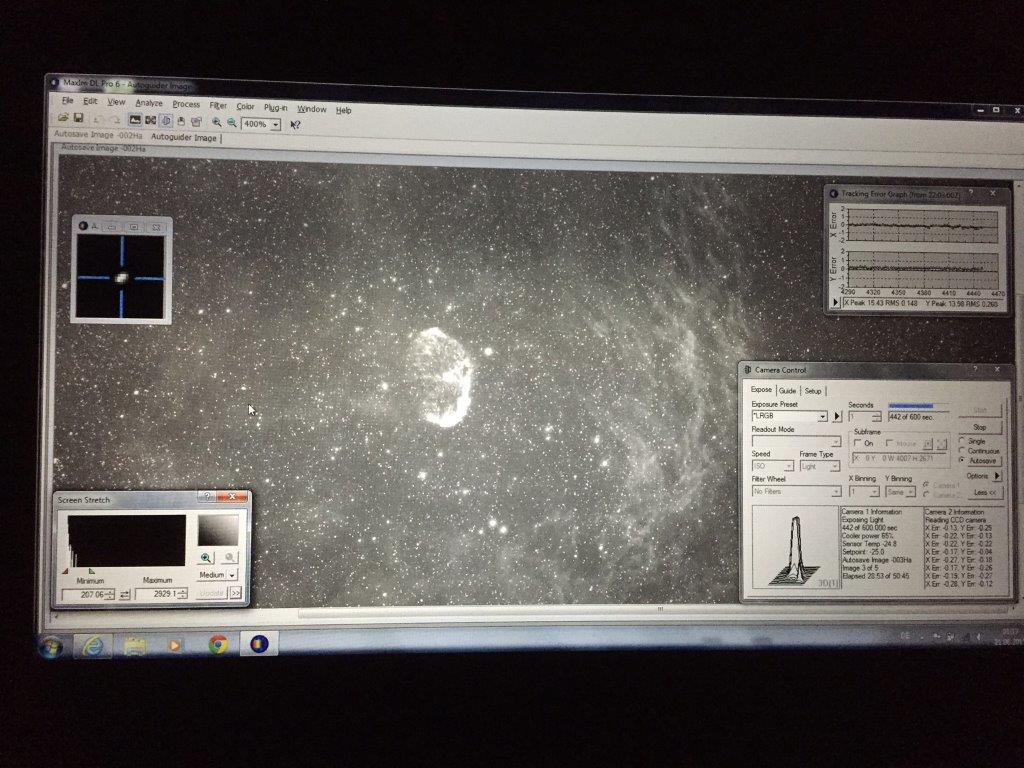The image size is (1024, 768).
Task: Click the Exposure Preset play arrow button
Action: pos(837,416)
